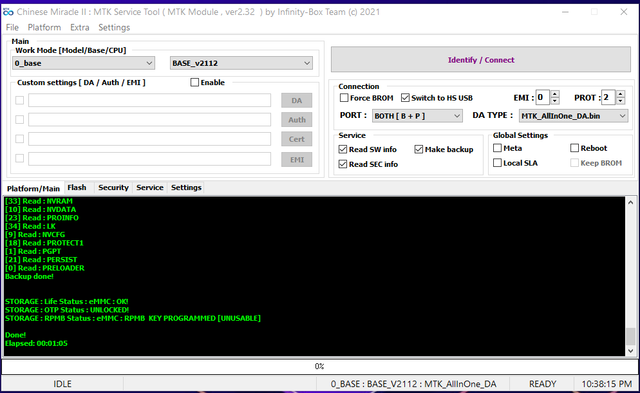This screenshot has height=393, width=640.
Task: Increase the PROT stepper value
Action: coord(620,94)
